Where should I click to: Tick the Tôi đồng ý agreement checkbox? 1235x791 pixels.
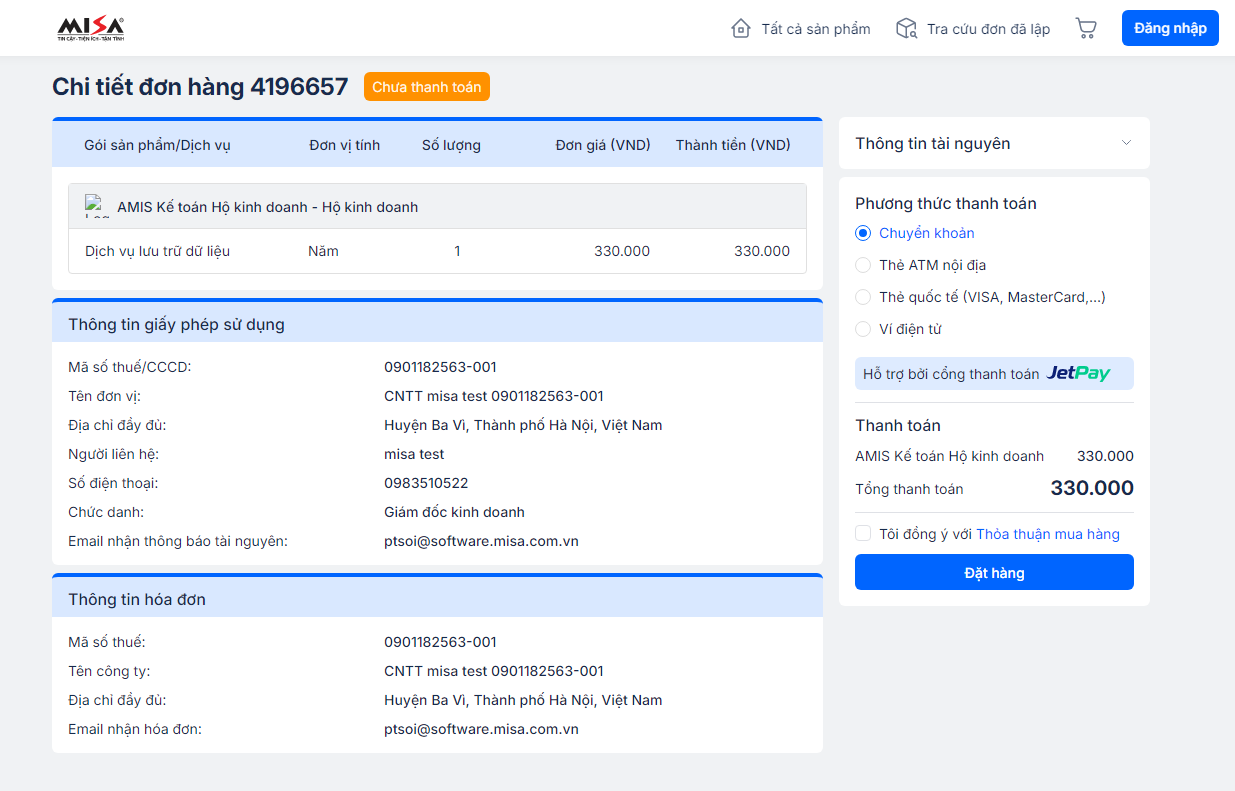coord(863,534)
